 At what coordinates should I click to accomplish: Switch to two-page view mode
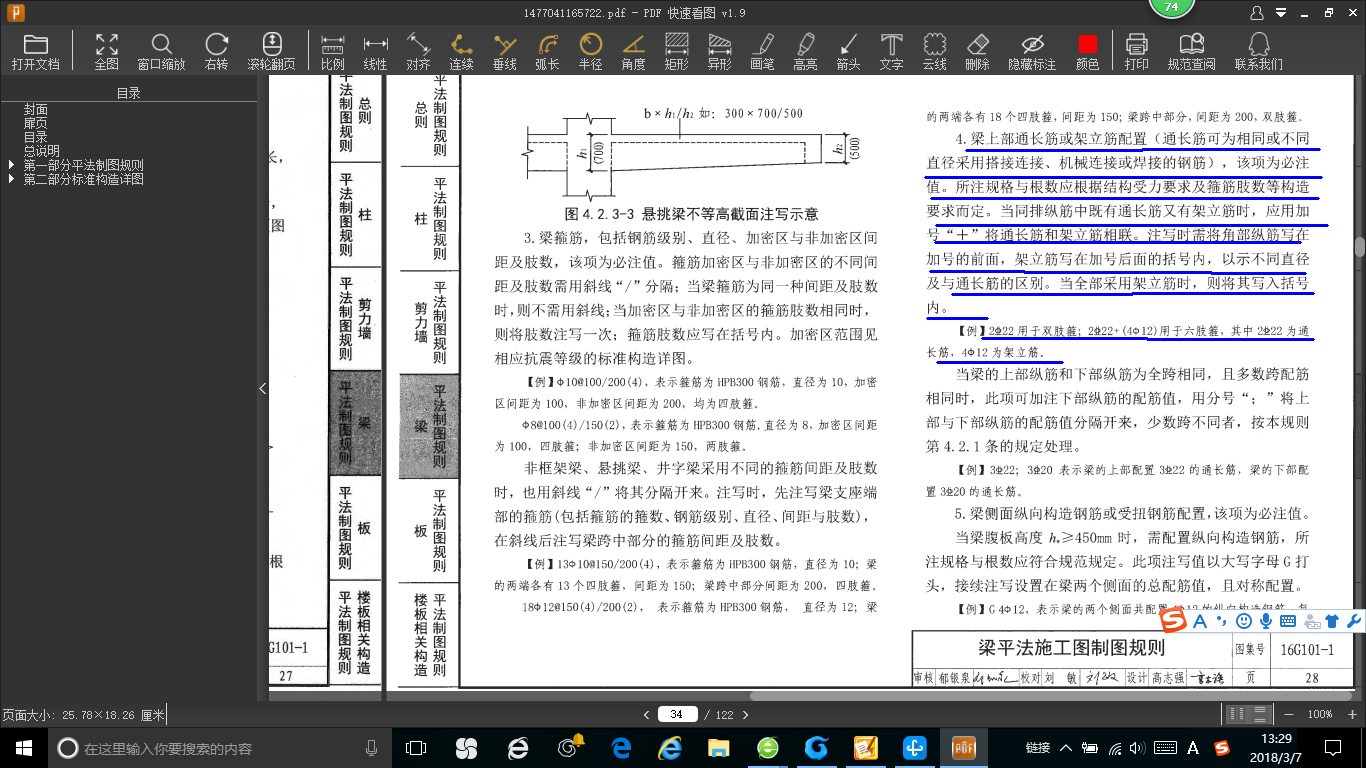[x=1237, y=714]
